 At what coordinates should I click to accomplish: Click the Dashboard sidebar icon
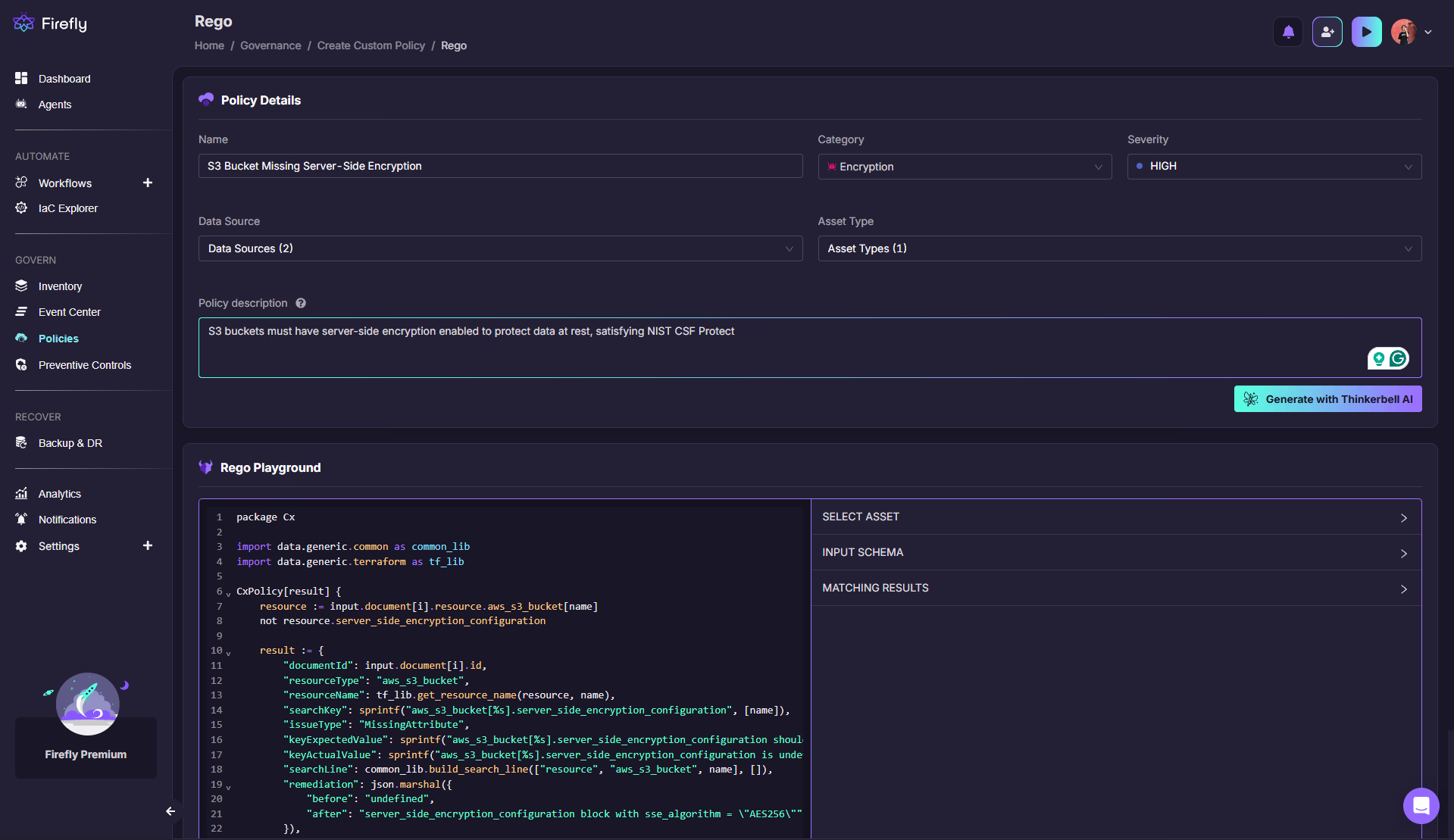[x=21, y=78]
